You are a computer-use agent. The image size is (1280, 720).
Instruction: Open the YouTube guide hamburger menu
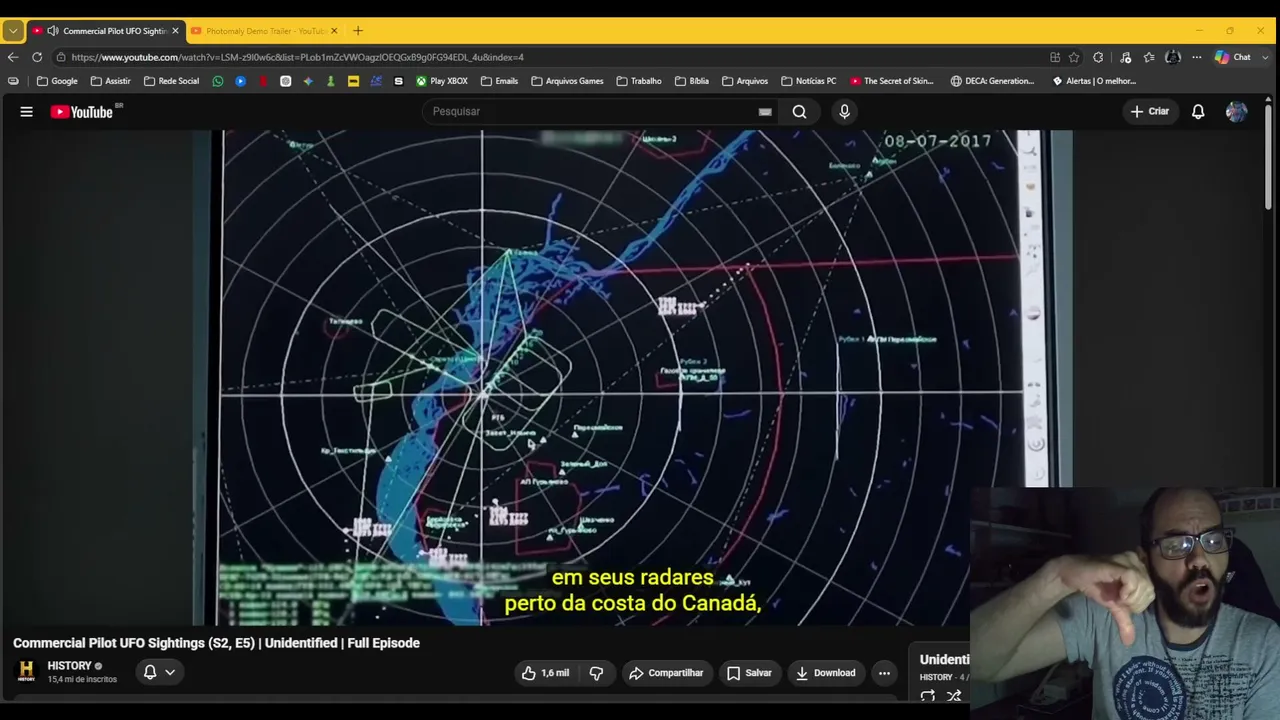[x=27, y=112]
